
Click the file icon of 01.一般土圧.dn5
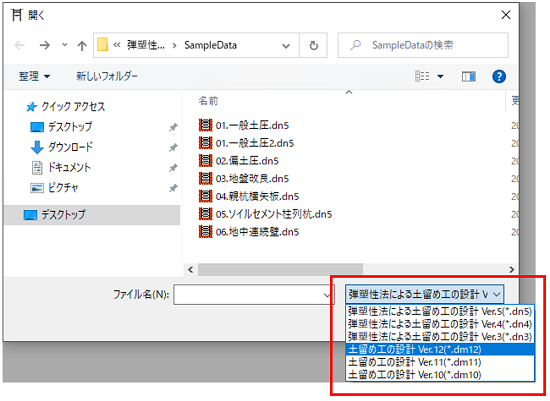206,125
